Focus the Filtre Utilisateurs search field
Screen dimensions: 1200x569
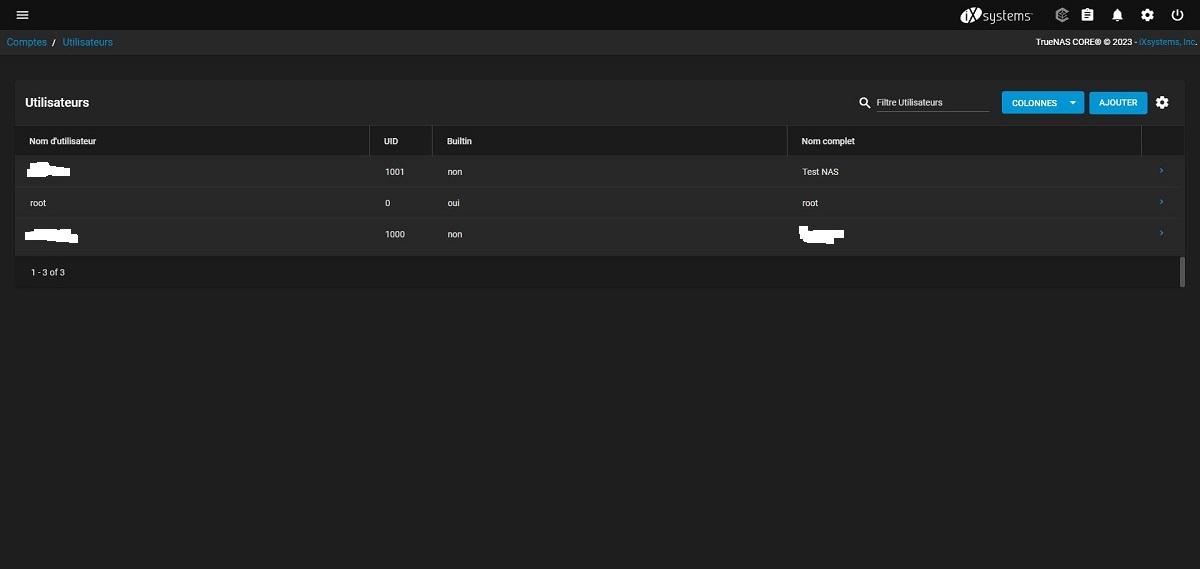click(x=932, y=103)
